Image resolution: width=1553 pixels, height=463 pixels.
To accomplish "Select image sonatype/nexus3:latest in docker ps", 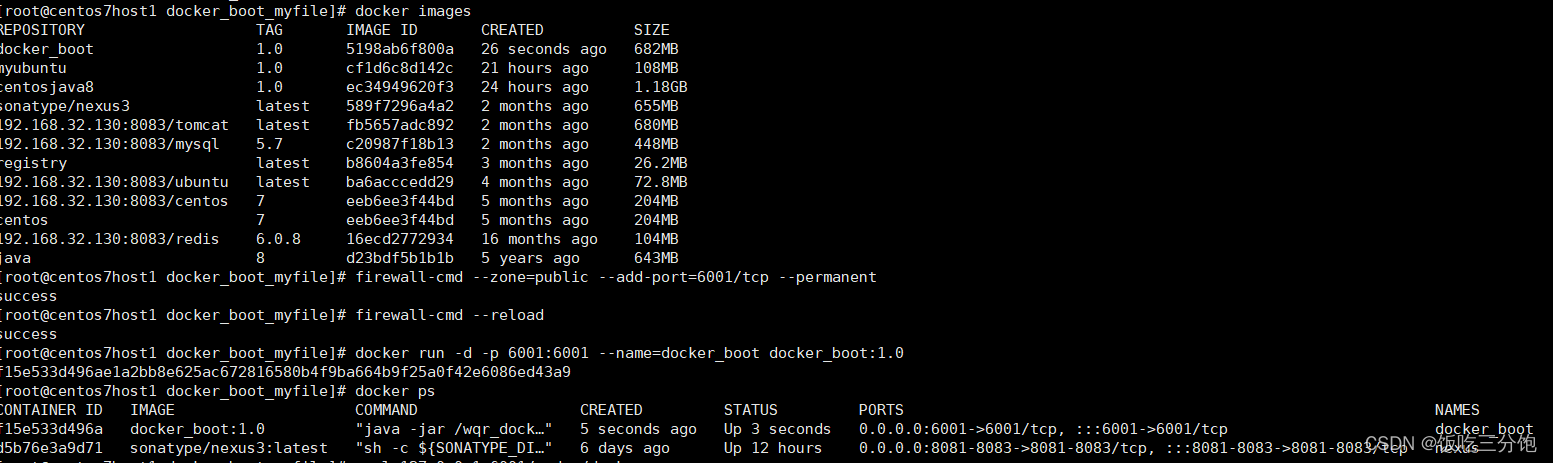I will (x=229, y=448).
